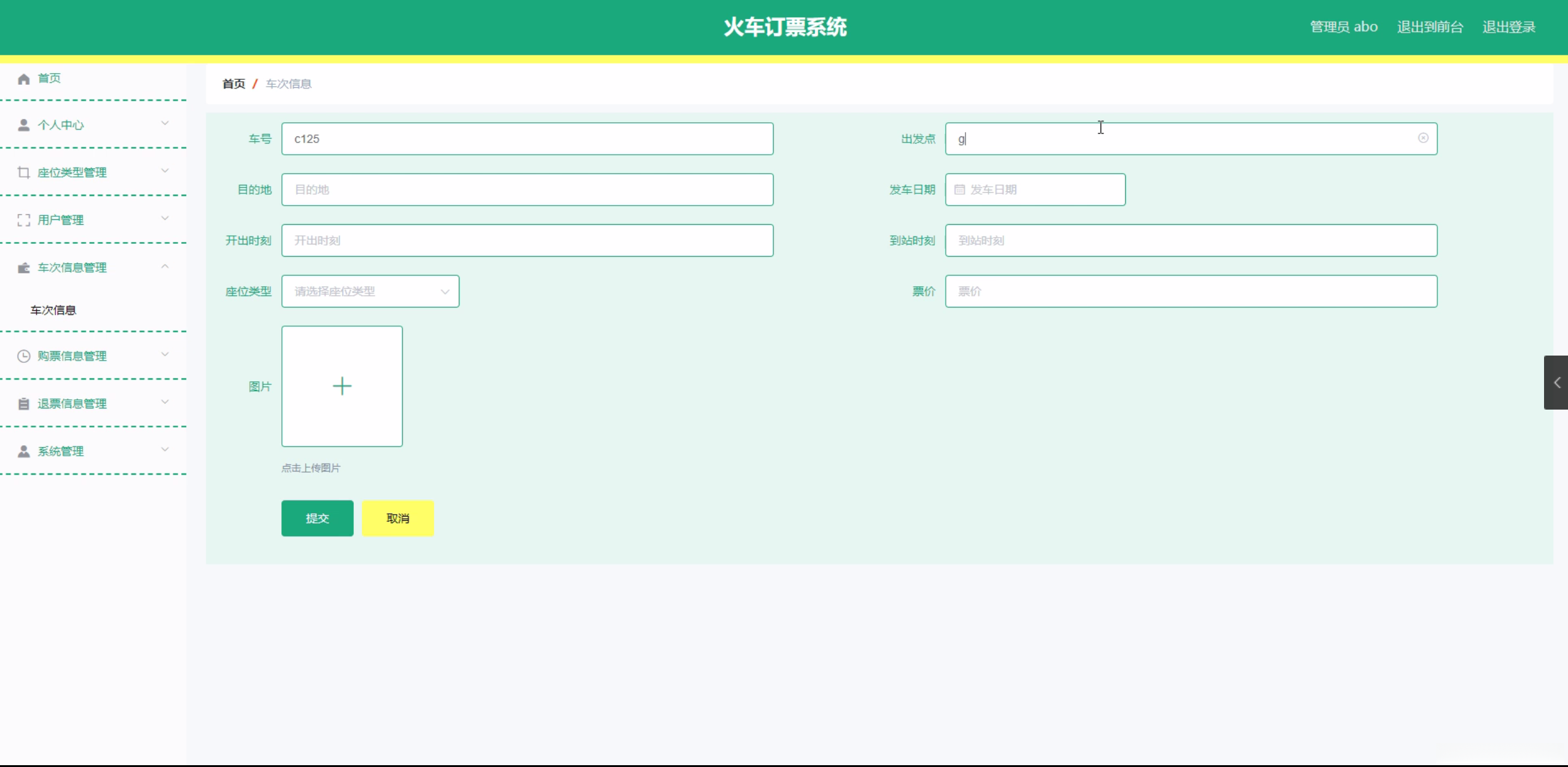The width and height of the screenshot is (1568, 767).
Task: Click the 购票信息管理 clock icon
Action: tap(23, 356)
